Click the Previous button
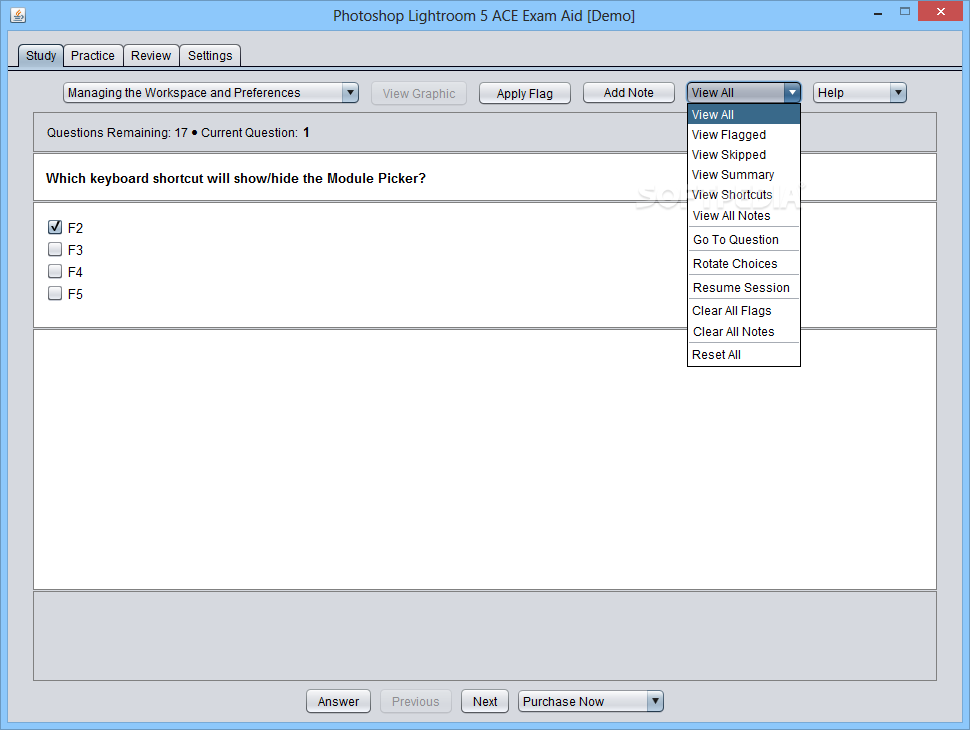 416,702
